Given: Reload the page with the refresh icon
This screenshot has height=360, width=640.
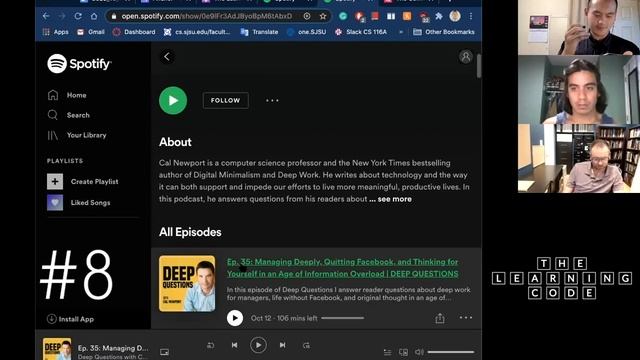Looking at the screenshot, I should tap(78, 16).
